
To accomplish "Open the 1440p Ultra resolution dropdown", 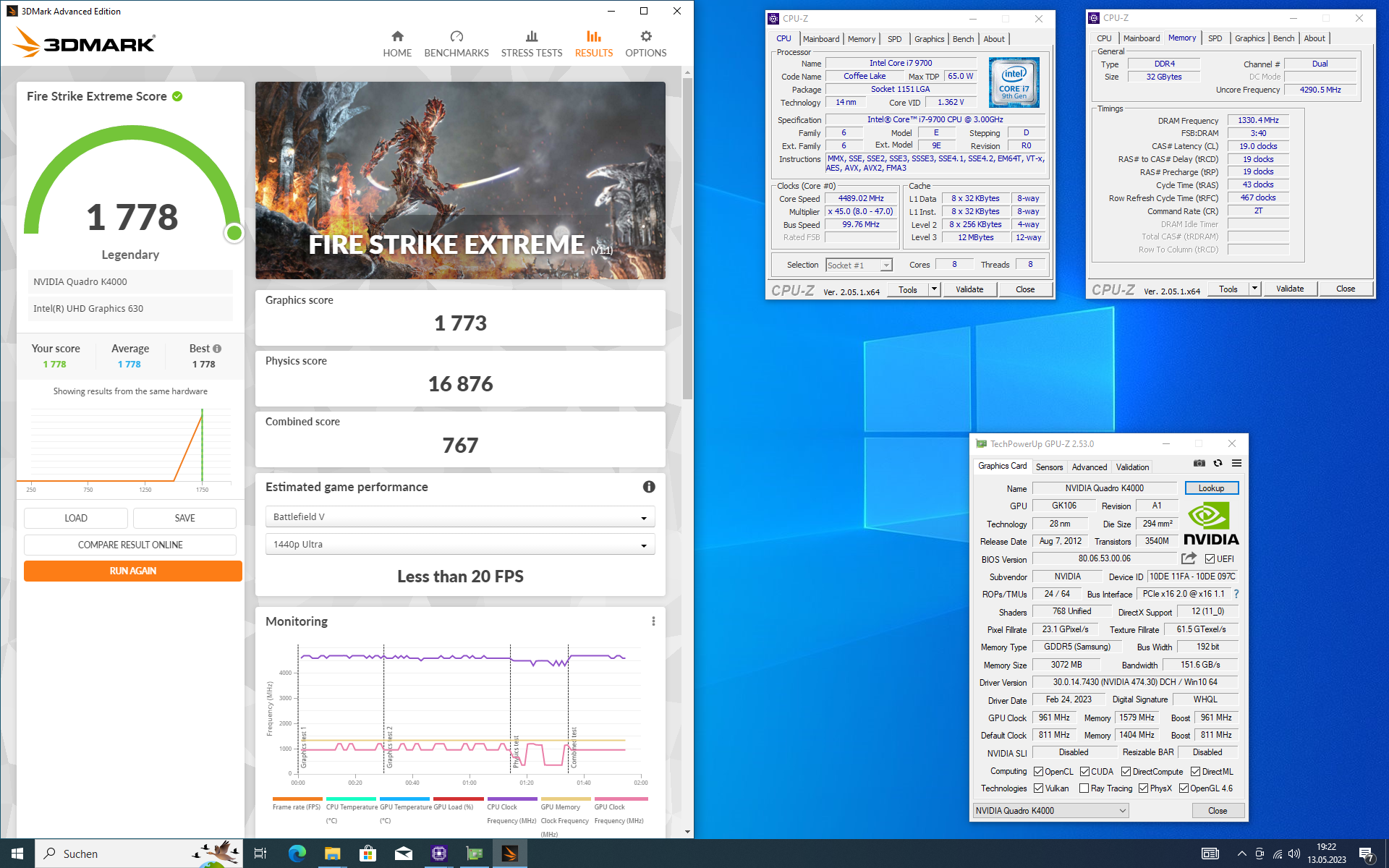I will click(x=460, y=544).
